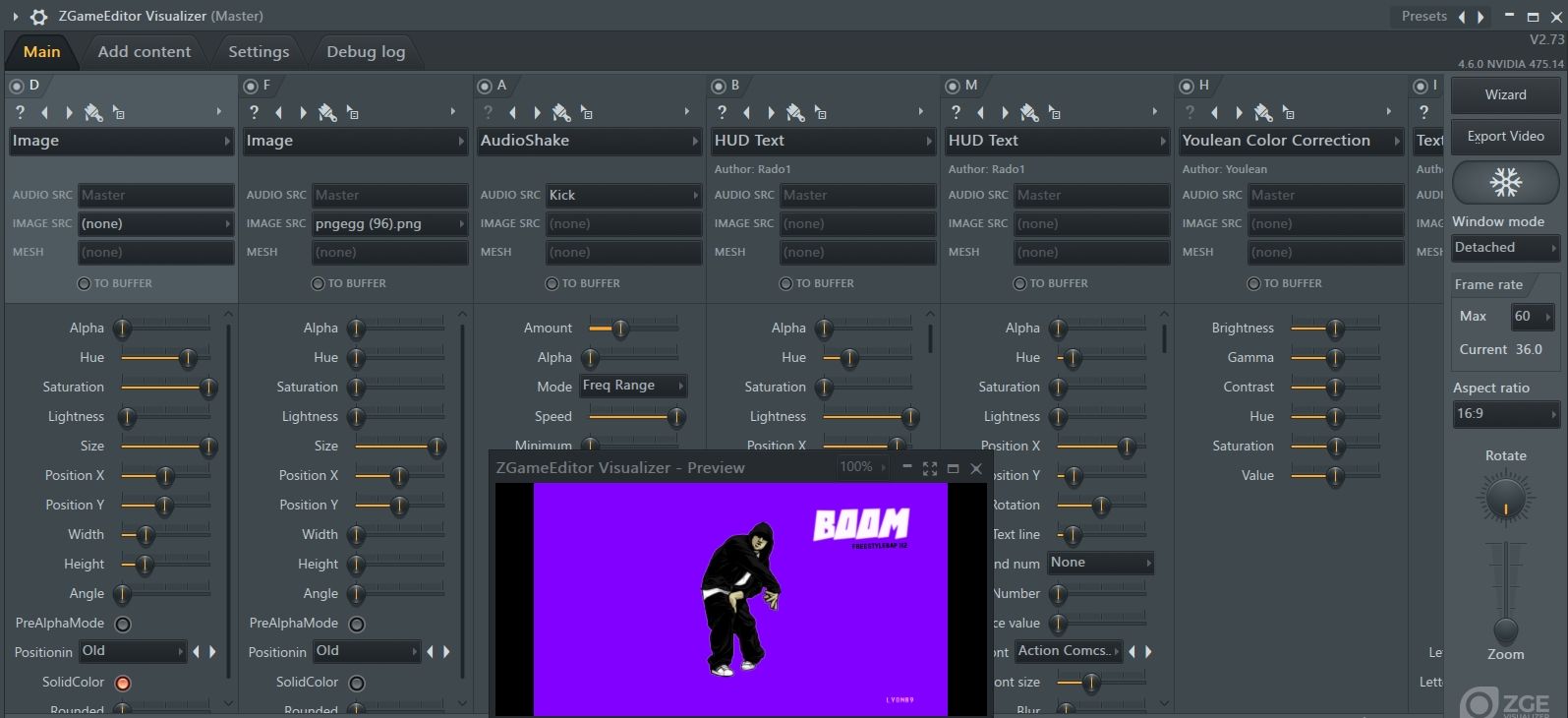
Task: Toggle PreAlphaMode in layer F
Action: (357, 624)
